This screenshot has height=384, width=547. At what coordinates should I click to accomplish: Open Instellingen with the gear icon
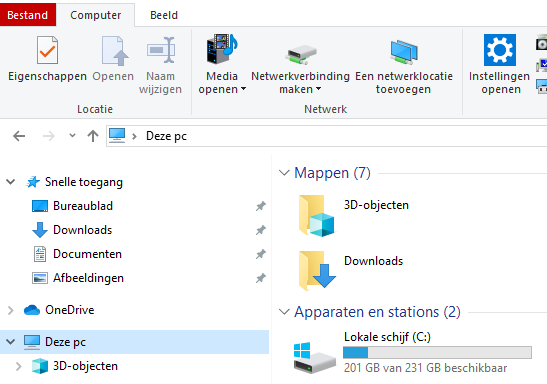pos(500,50)
